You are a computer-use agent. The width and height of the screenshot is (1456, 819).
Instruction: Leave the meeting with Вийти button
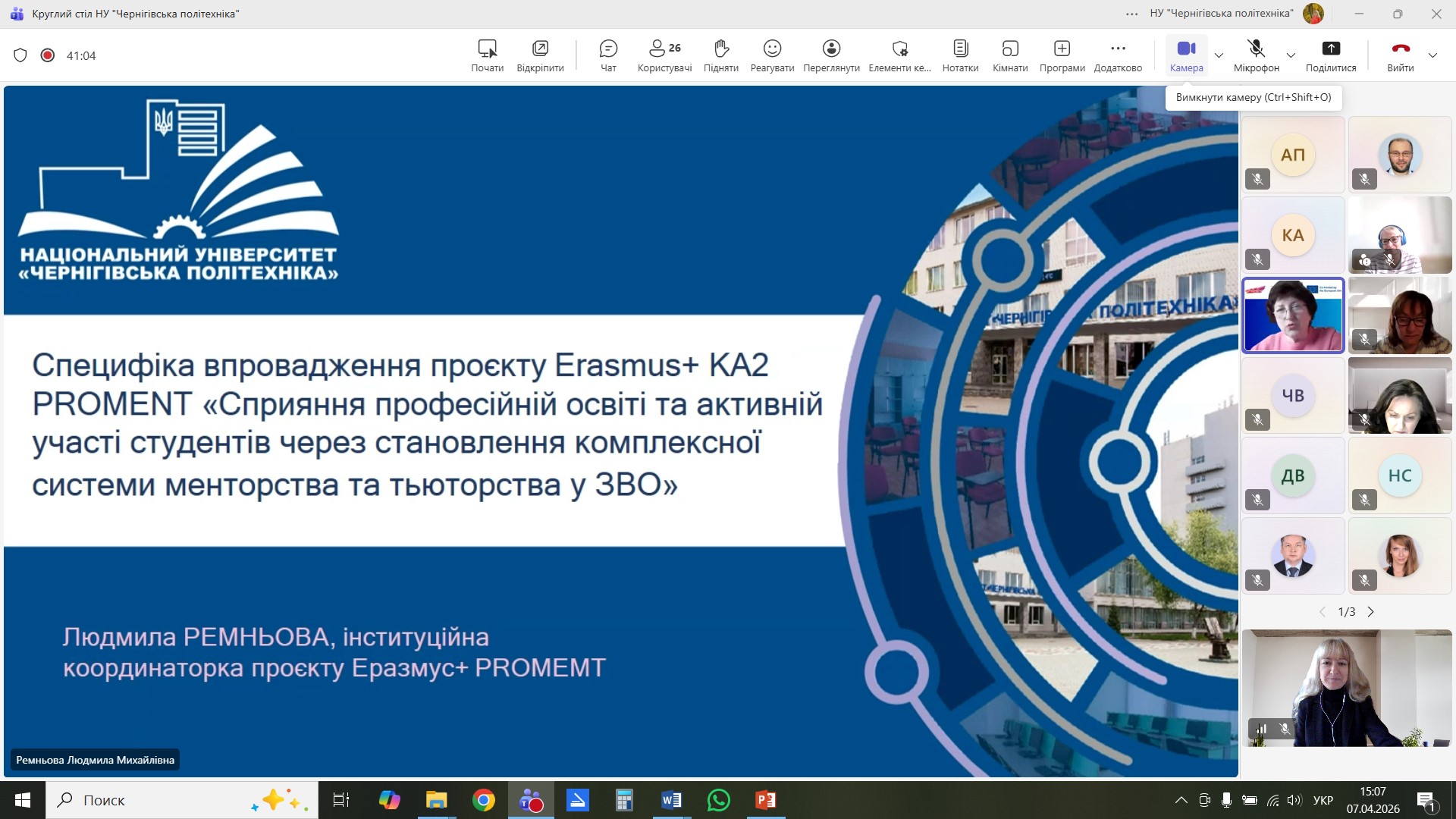[1400, 55]
